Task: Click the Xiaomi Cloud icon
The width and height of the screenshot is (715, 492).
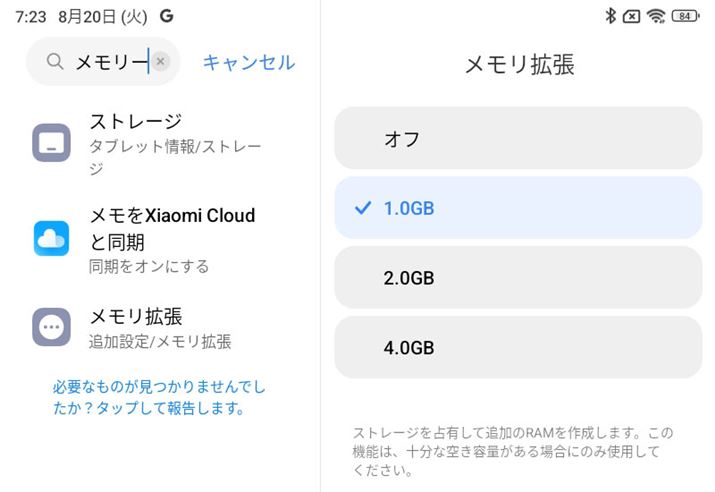Action: click(51, 238)
